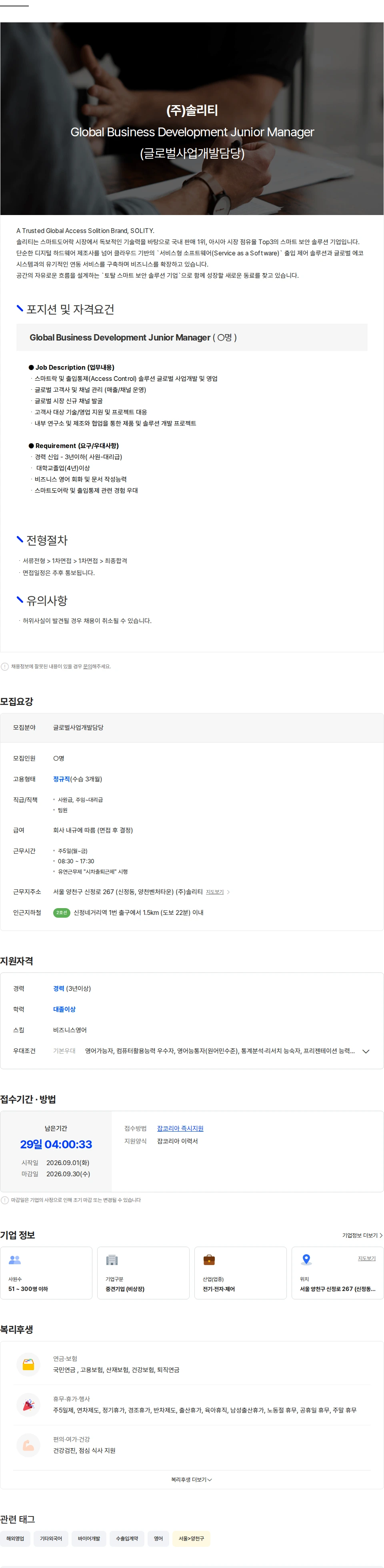
Task: Click the 비즈니스영어 skill text
Action: (x=70, y=1030)
